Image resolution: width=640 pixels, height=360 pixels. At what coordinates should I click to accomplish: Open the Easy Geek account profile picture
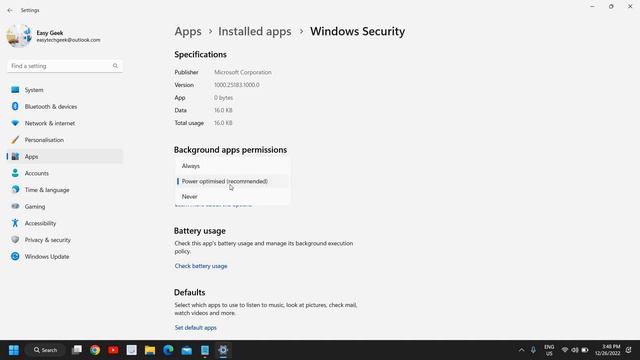point(19,36)
